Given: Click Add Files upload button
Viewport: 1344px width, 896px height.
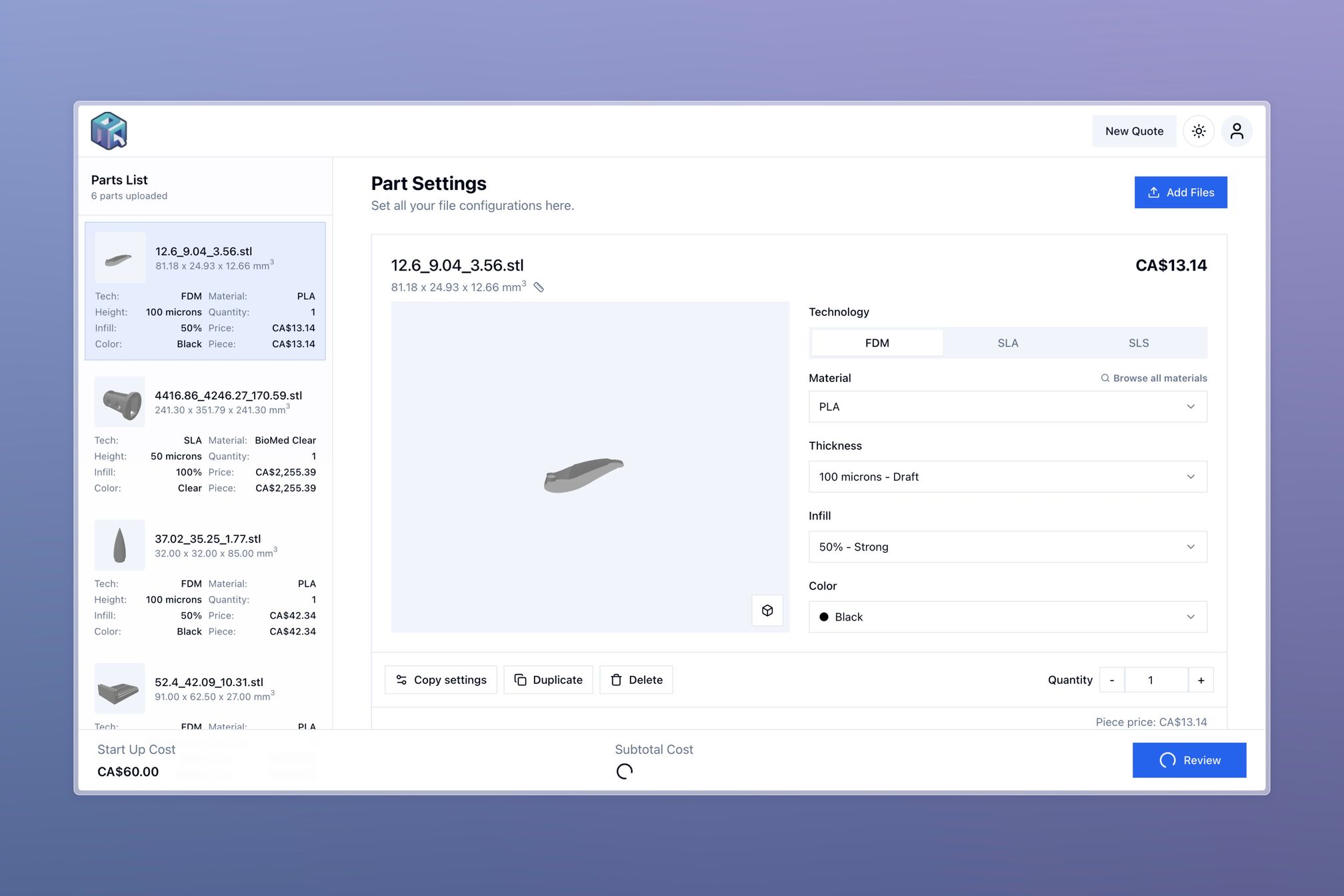Looking at the screenshot, I should tap(1180, 193).
